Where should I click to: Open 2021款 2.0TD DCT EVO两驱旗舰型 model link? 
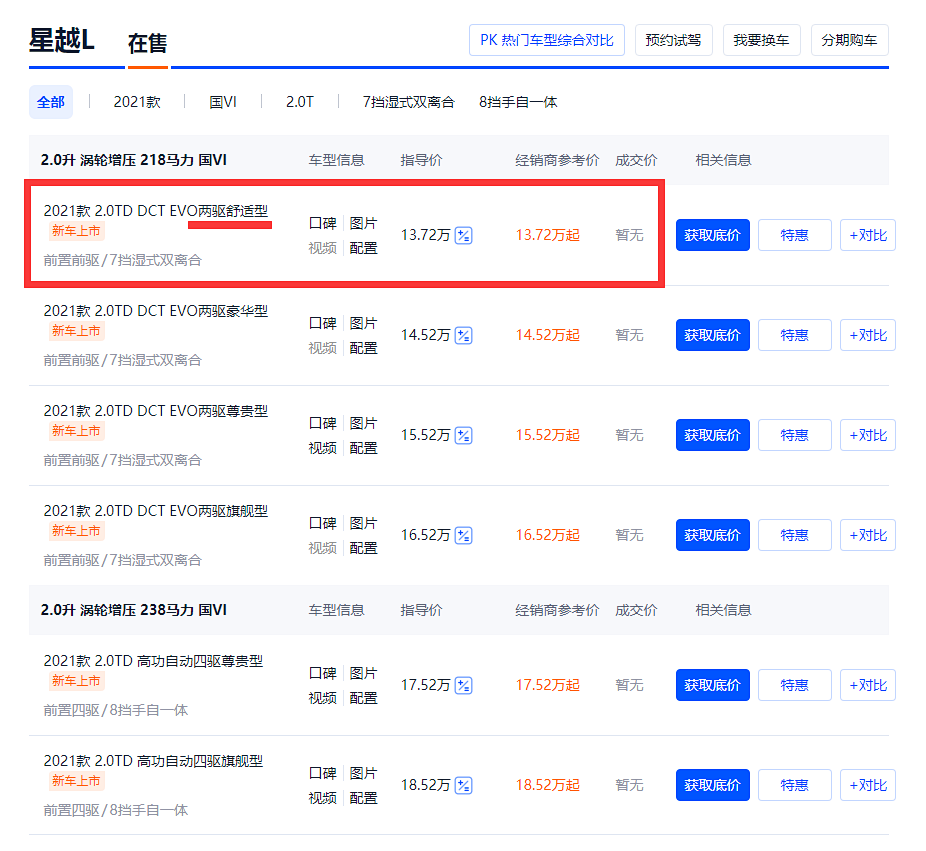click(x=156, y=511)
